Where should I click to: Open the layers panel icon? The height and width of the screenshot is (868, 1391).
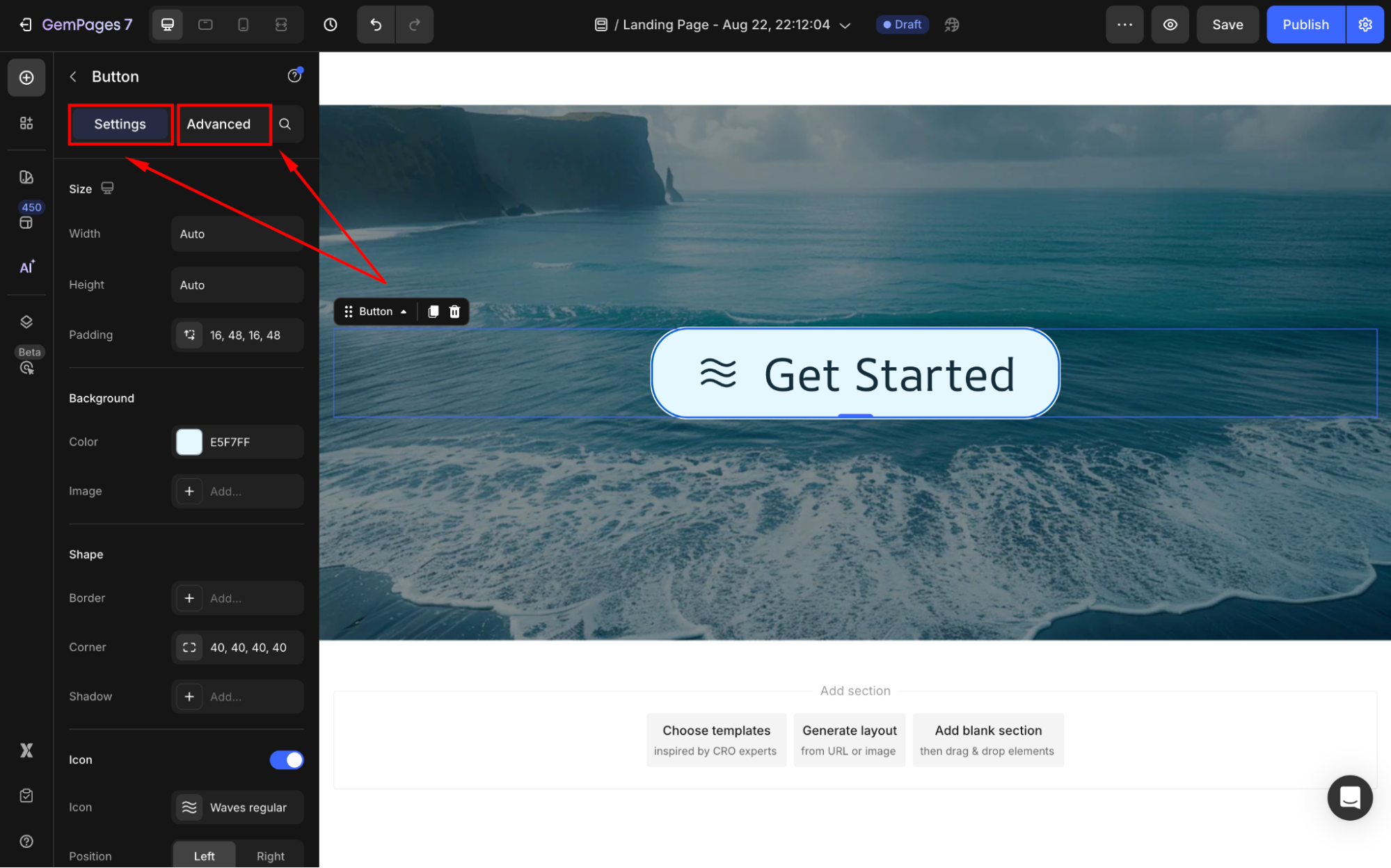(26, 321)
